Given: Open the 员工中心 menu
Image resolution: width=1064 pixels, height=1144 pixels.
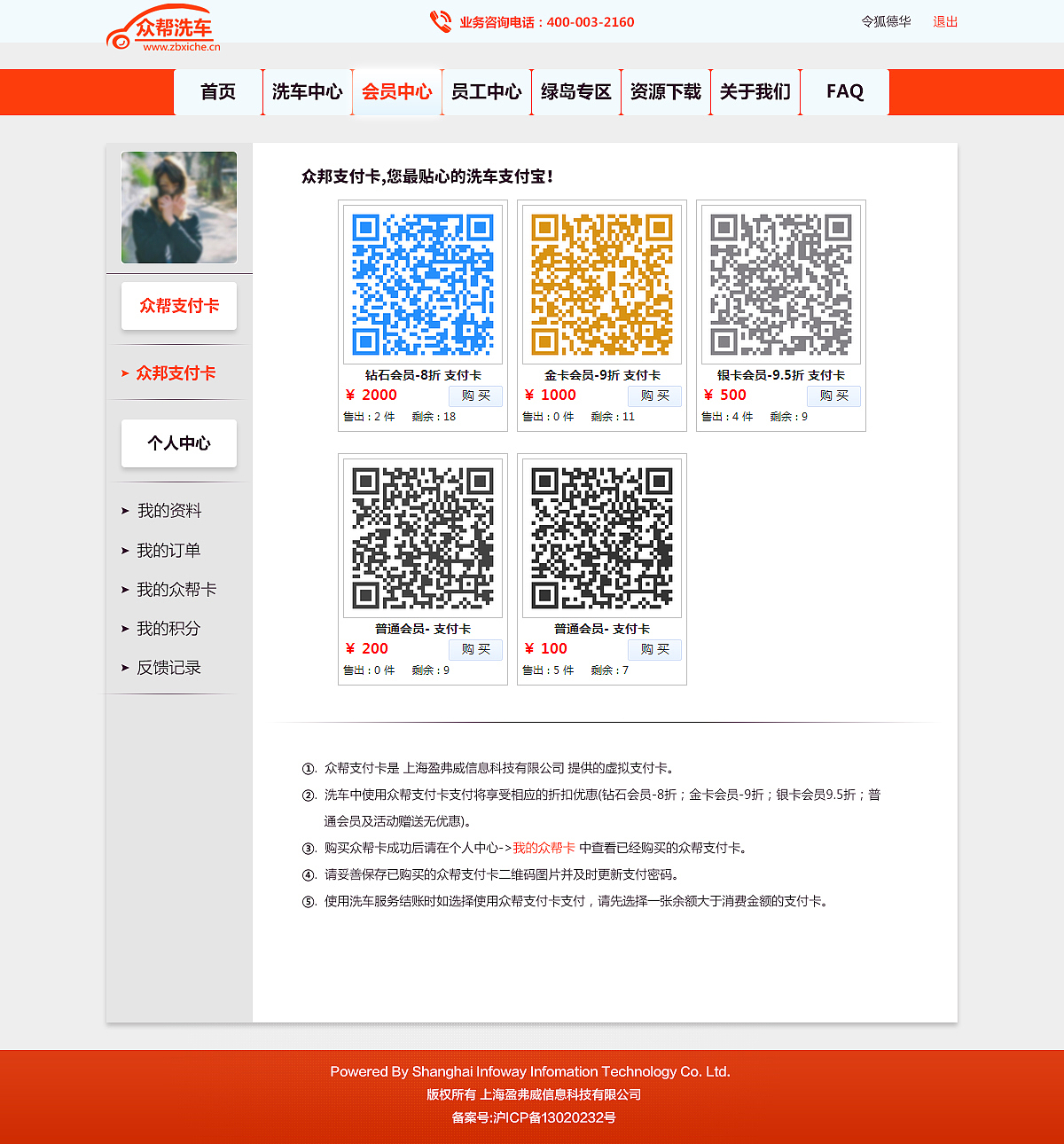Looking at the screenshot, I should point(487,91).
